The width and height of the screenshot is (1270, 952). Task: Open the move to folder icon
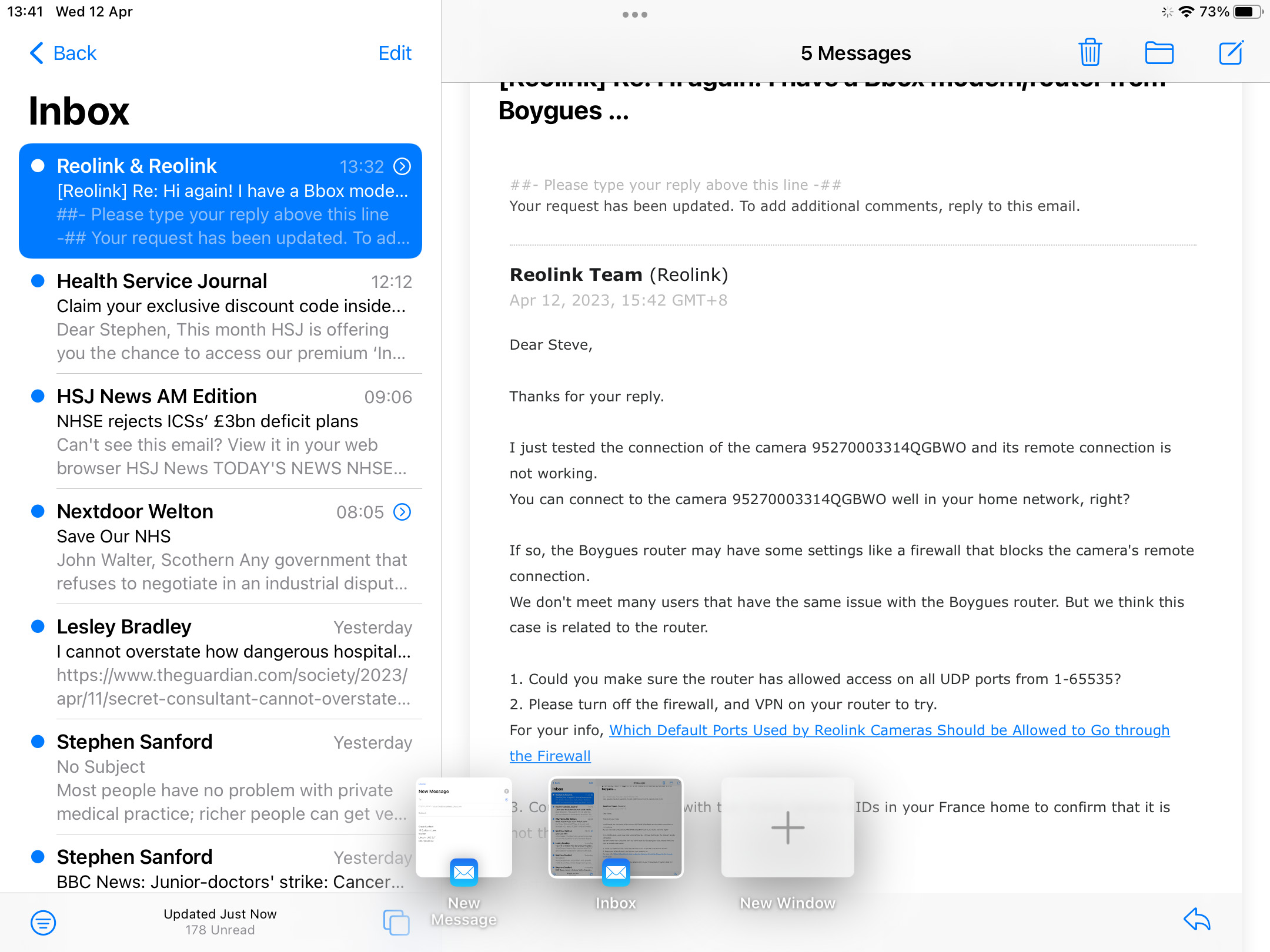click(1159, 53)
